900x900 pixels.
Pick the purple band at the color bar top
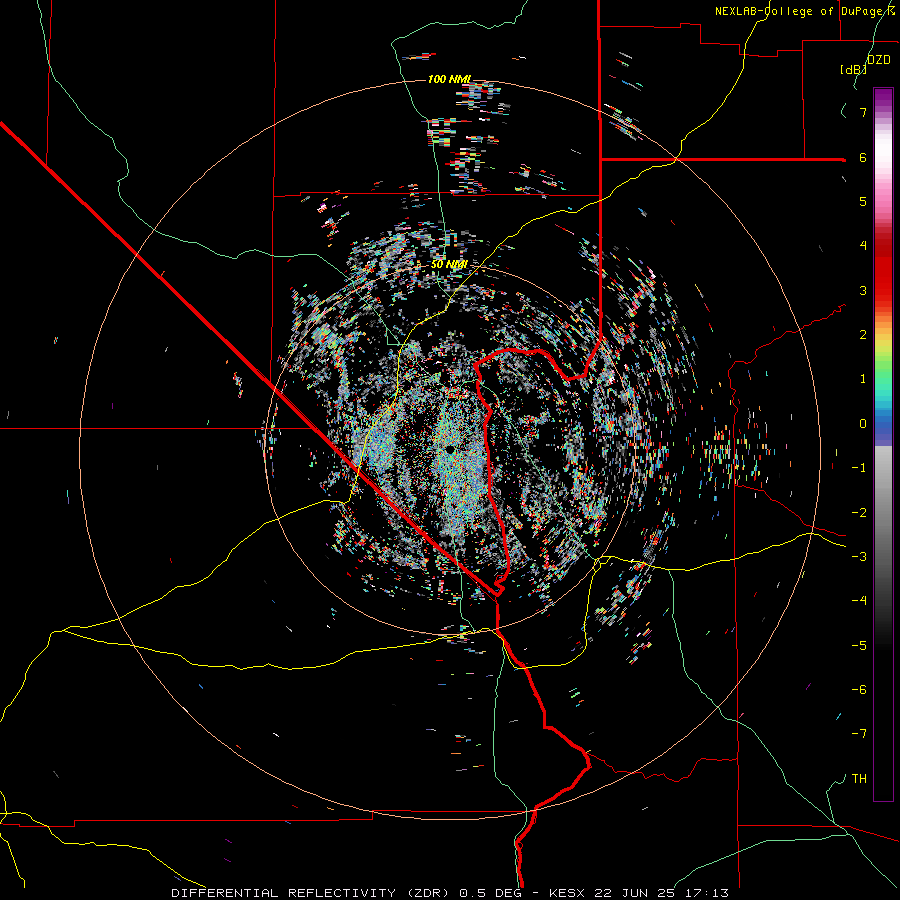[x=883, y=98]
